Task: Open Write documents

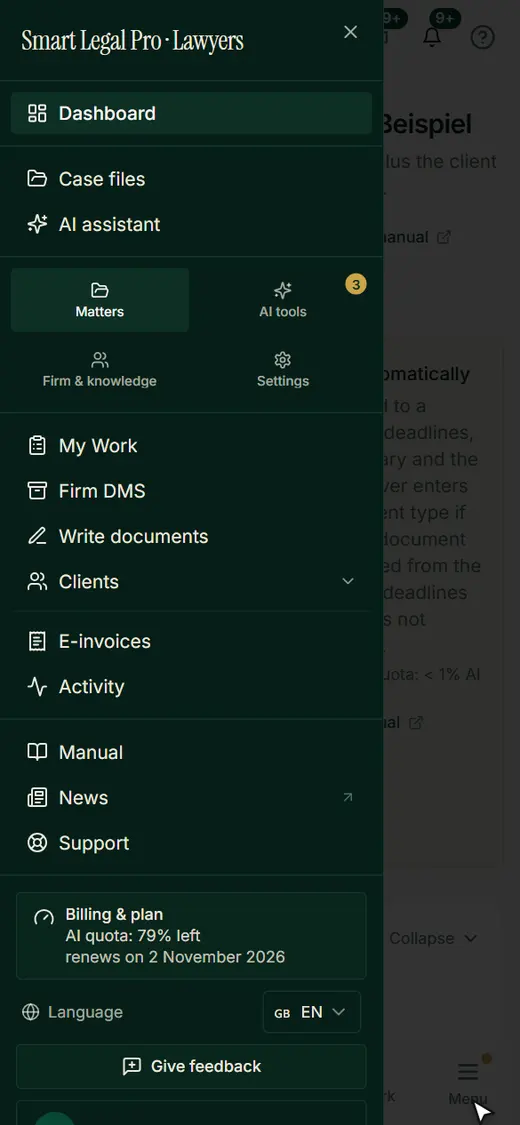Action: click(191, 536)
